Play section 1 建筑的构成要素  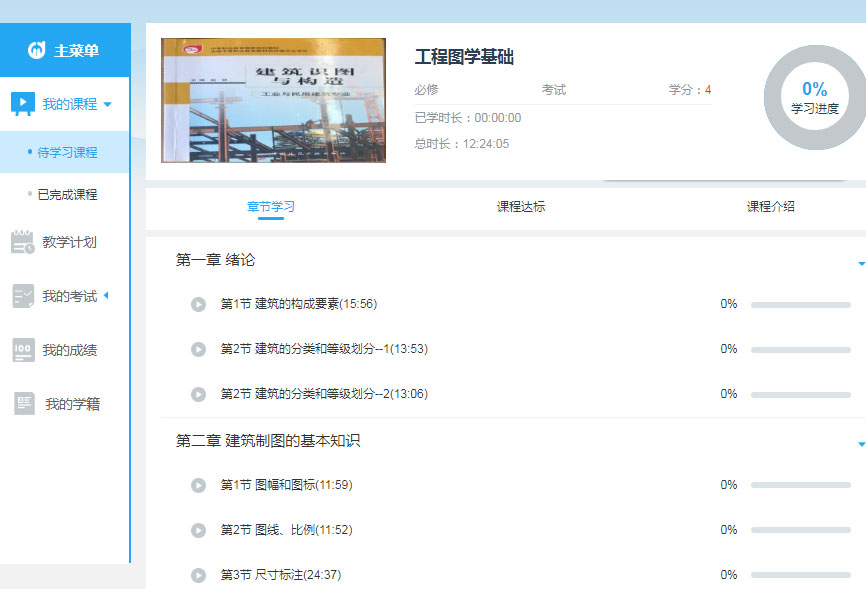coord(198,304)
